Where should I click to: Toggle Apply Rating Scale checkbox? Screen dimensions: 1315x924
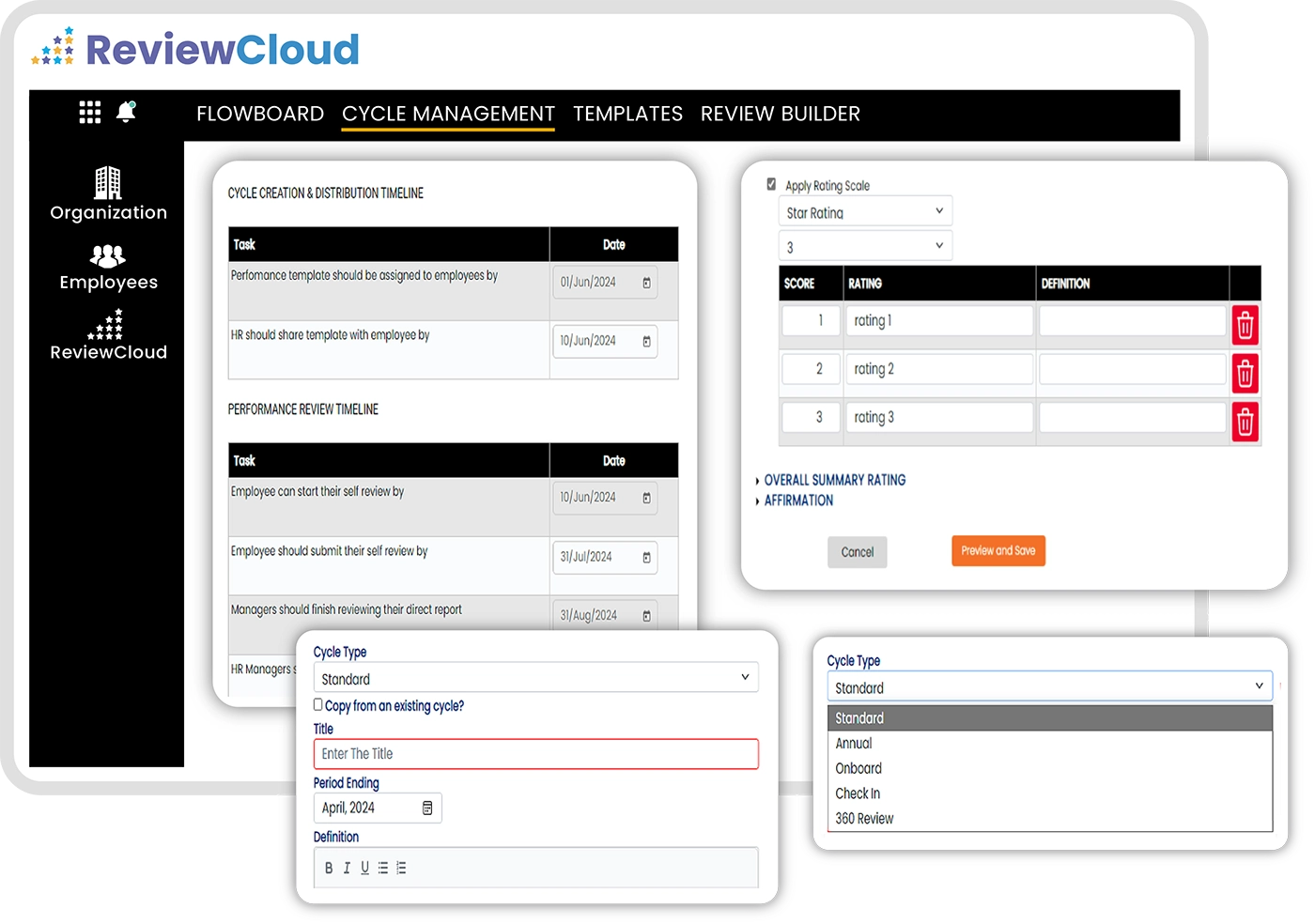pyautogui.click(x=771, y=184)
